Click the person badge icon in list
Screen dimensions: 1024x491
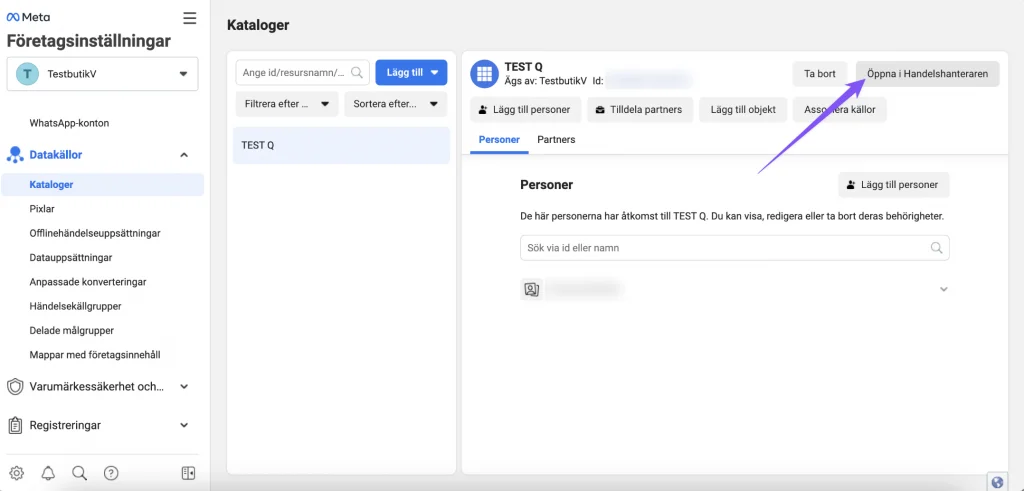coord(532,289)
